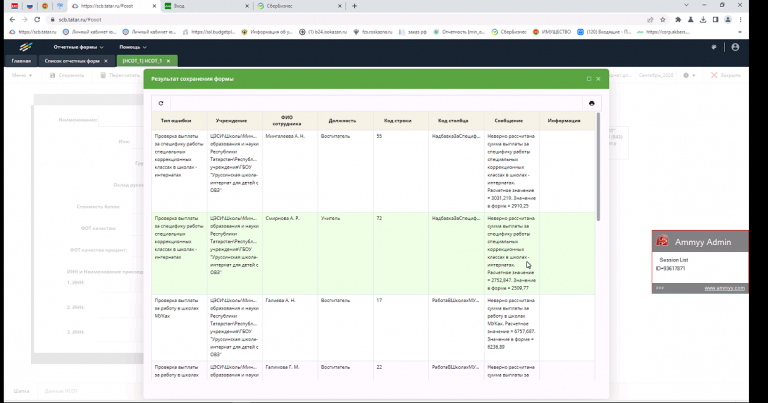Open the СберБизнес bookmark

point(509,32)
